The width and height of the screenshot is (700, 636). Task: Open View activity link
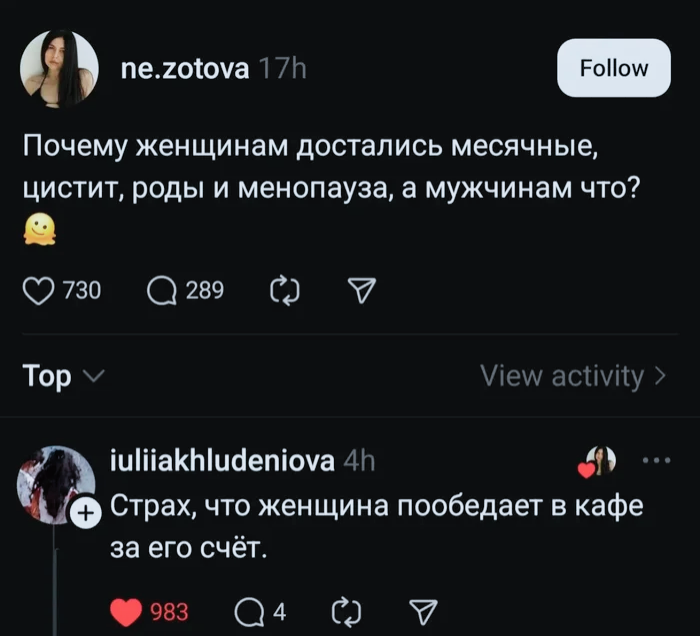[x=572, y=376]
